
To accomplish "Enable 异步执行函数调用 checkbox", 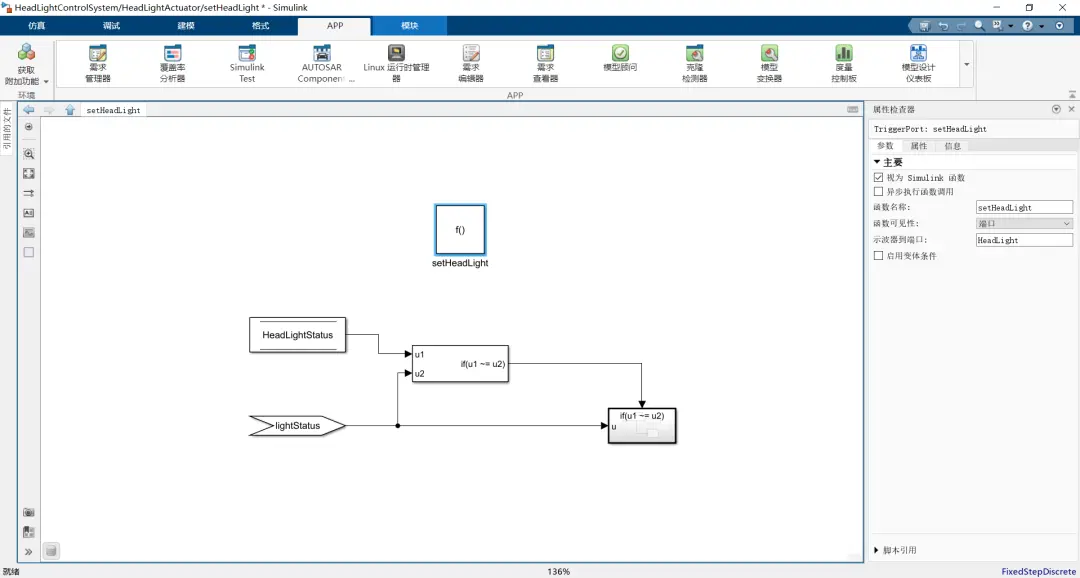I will coord(878,192).
